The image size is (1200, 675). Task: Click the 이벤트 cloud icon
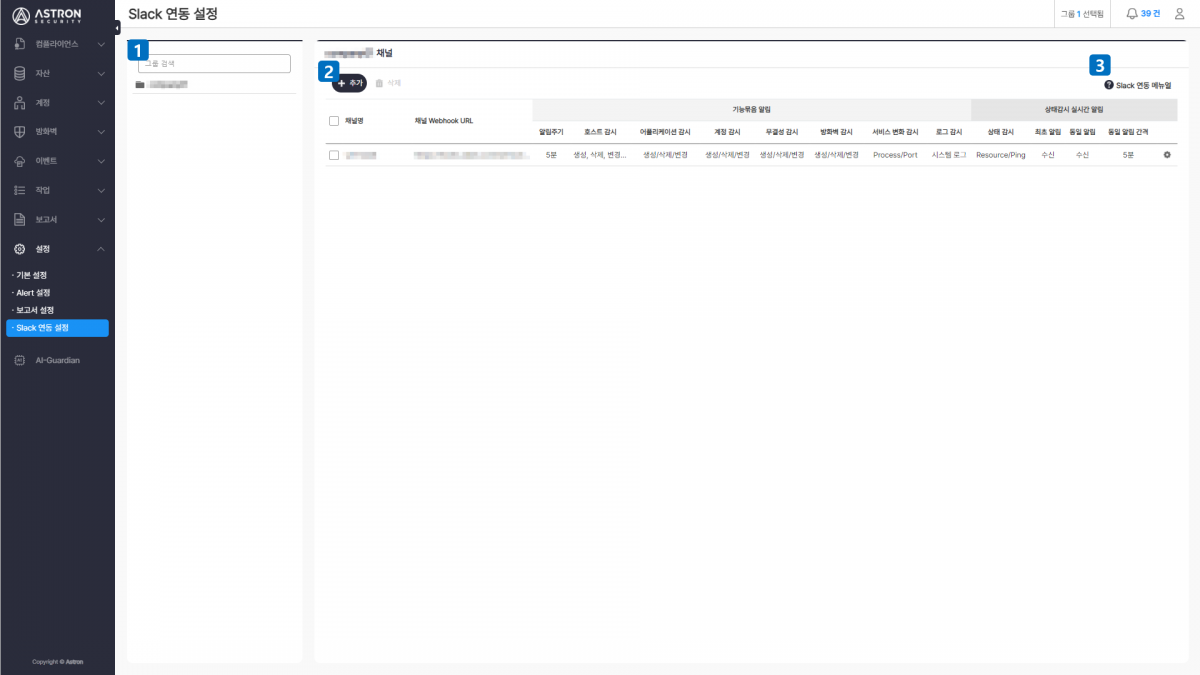click(20, 161)
